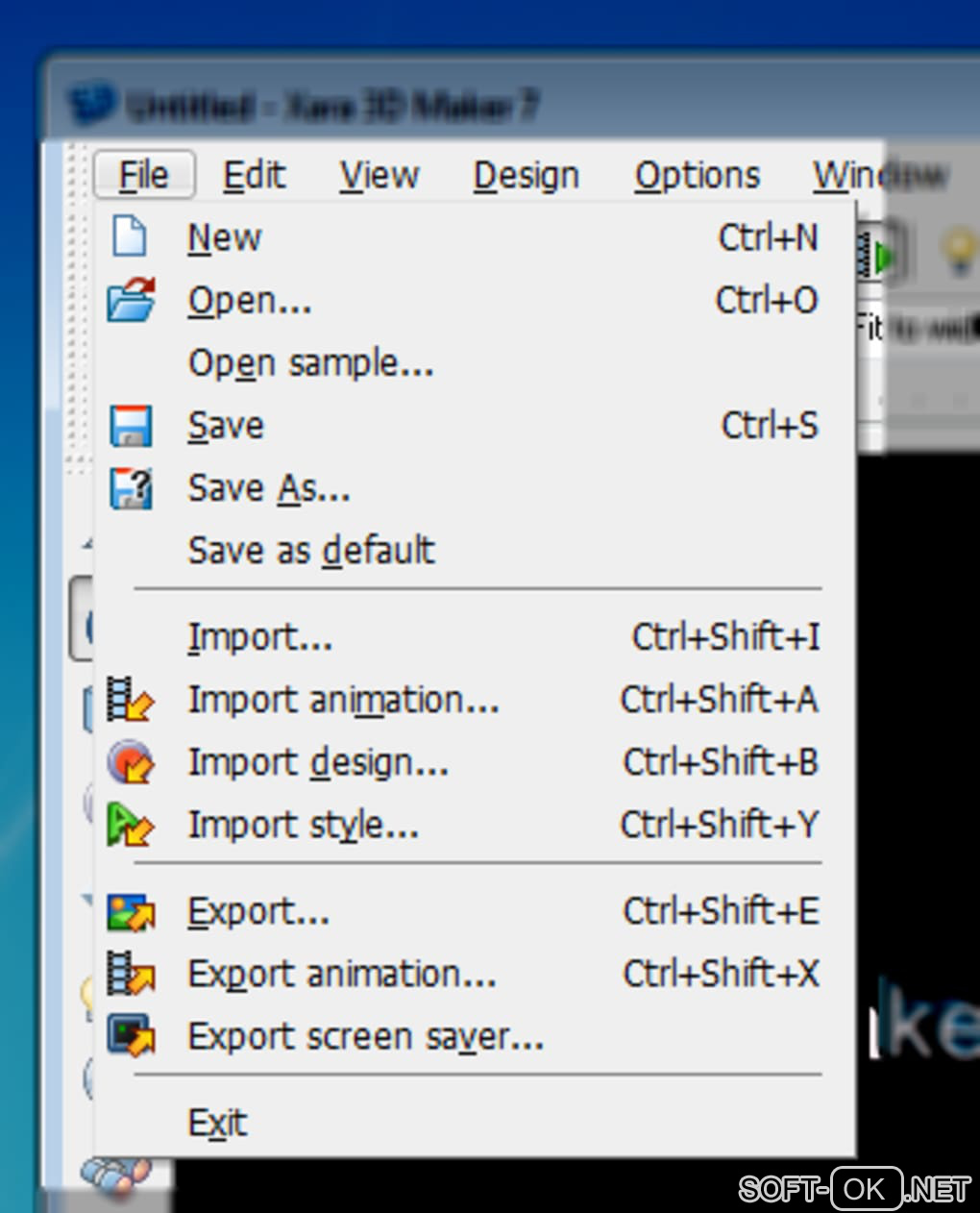Choose Import... menu entry
This screenshot has width=980, height=1213.
pos(259,637)
